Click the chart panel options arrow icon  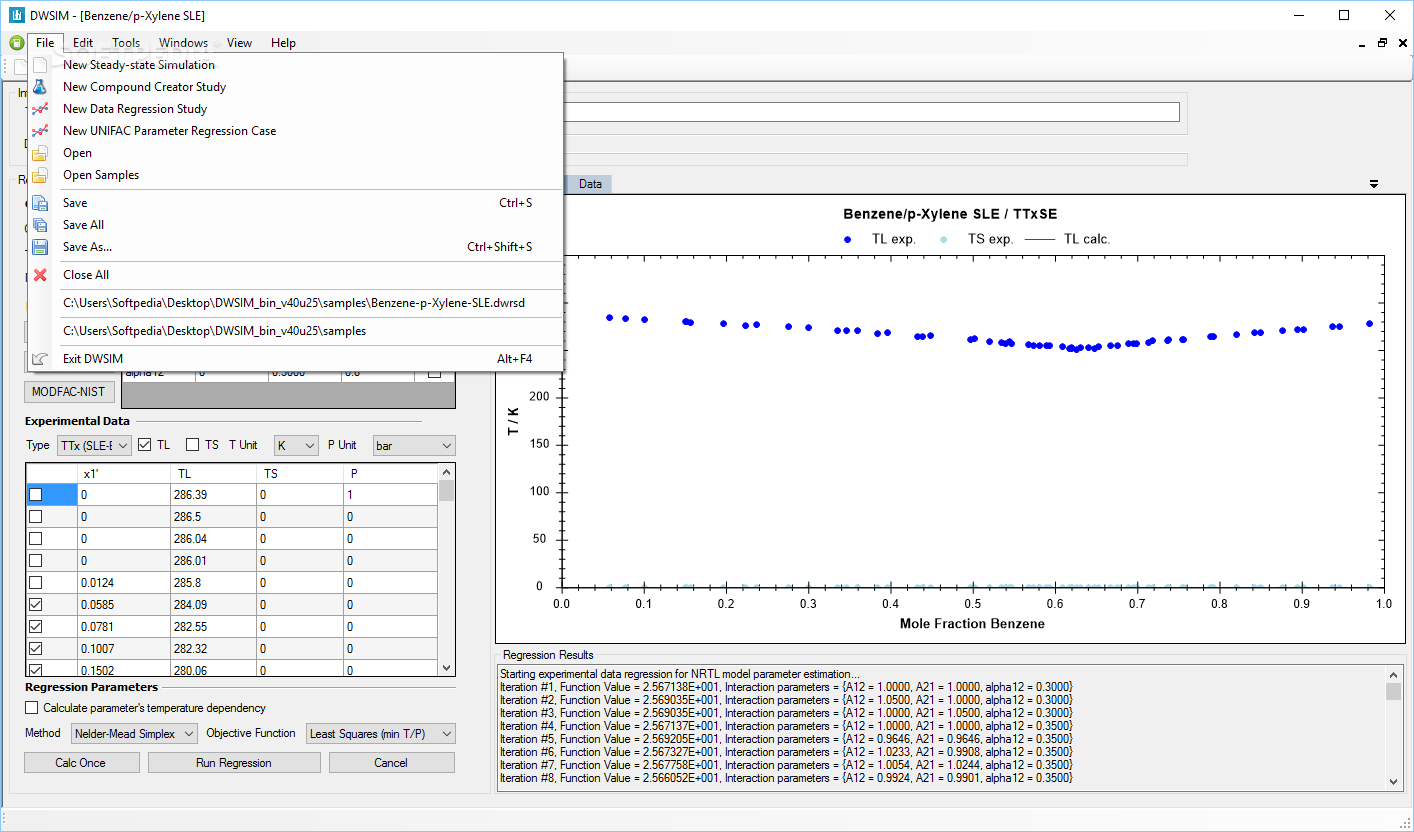tap(1374, 184)
